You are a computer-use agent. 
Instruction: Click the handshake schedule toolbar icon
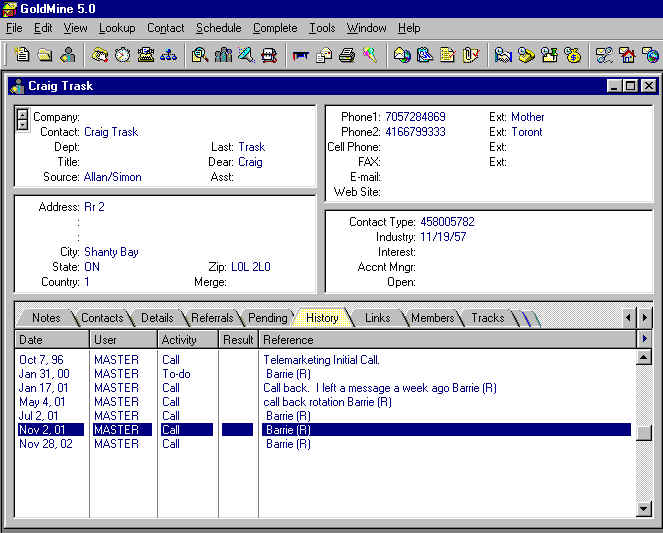click(x=503, y=55)
